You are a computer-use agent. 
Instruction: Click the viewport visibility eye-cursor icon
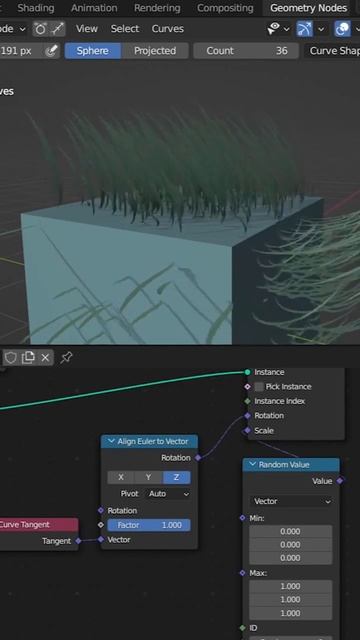273,29
